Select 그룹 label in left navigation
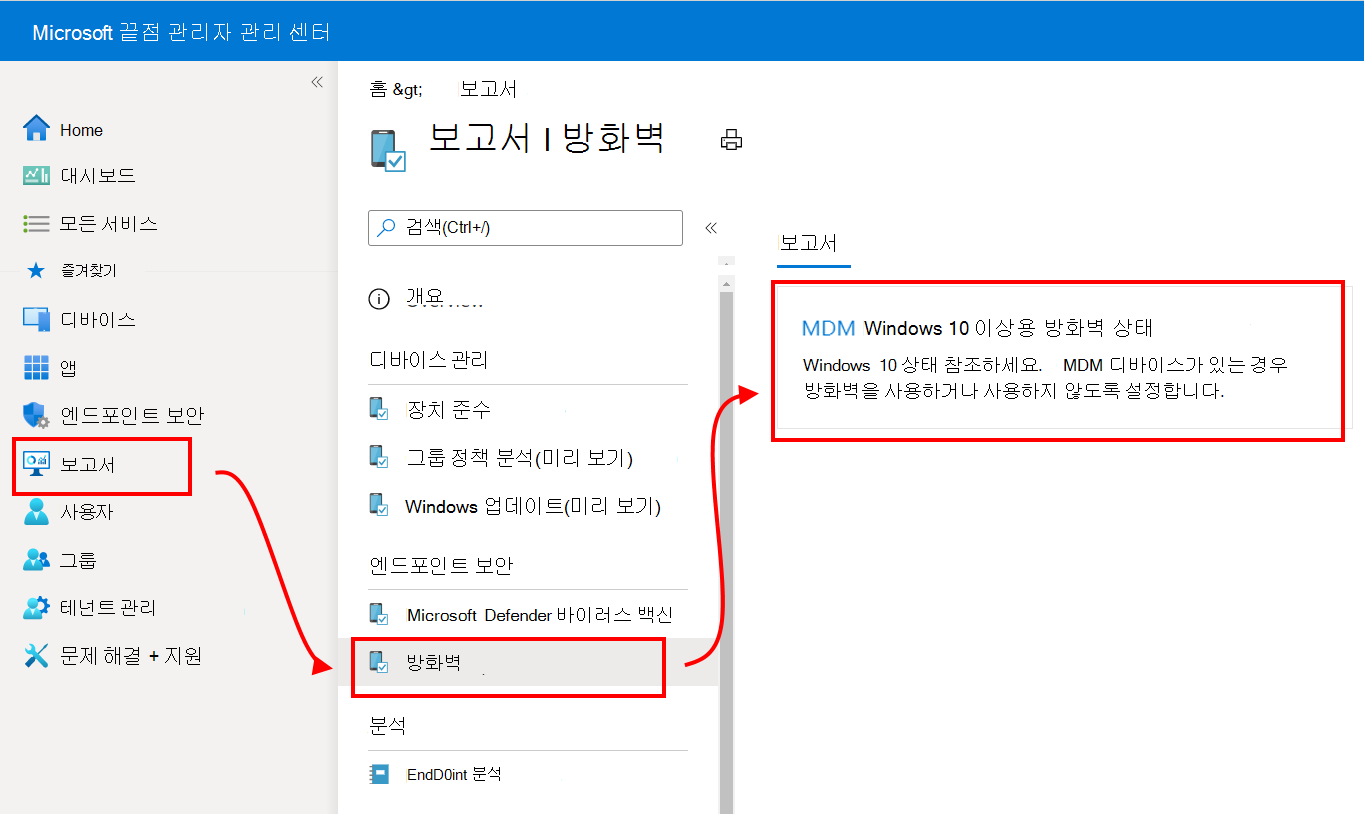 (78, 560)
